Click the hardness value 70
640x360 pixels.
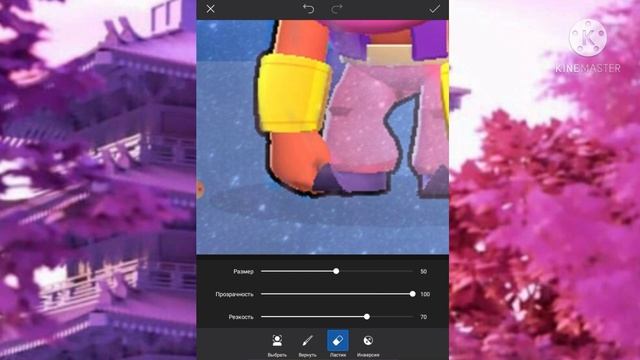[x=424, y=317]
